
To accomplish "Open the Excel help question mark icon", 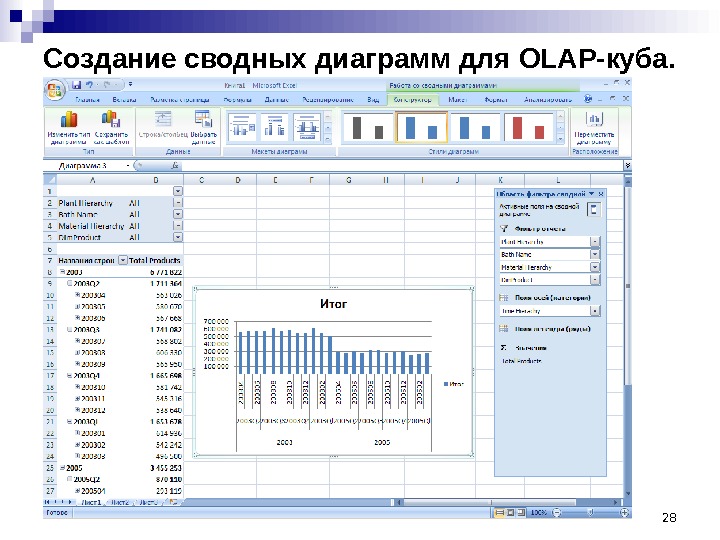I will click(588, 99).
